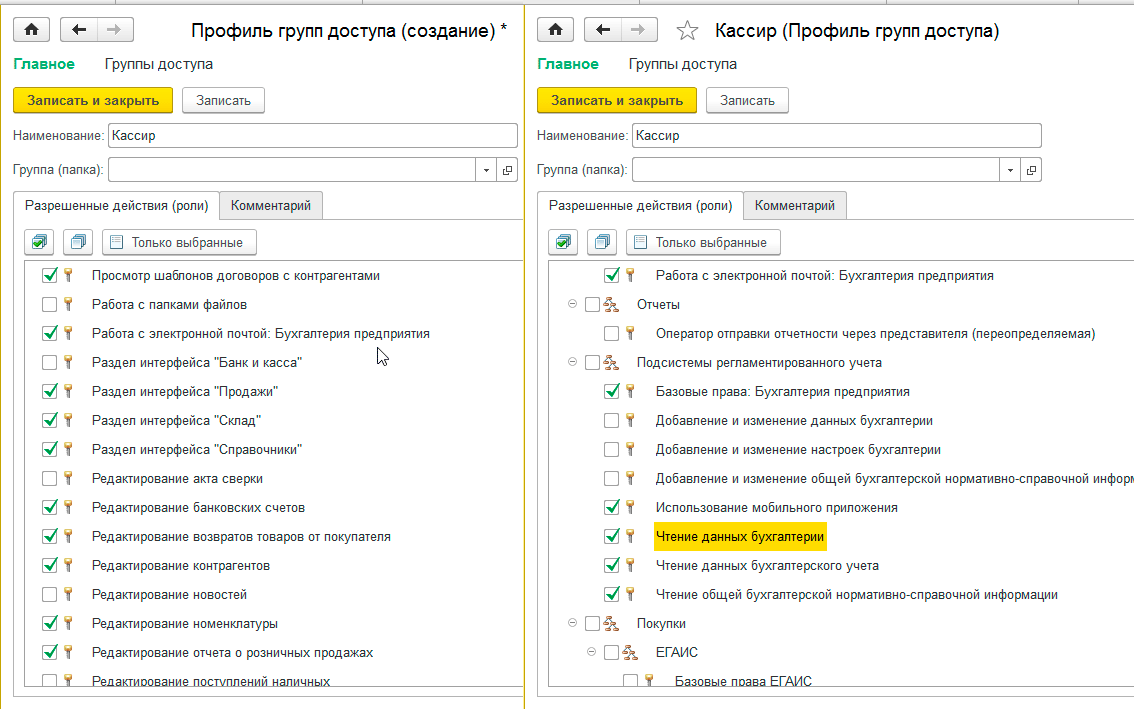This screenshot has height=709, width=1134.
Task: Open Группы доступа section in the right window
Action: coord(682,64)
